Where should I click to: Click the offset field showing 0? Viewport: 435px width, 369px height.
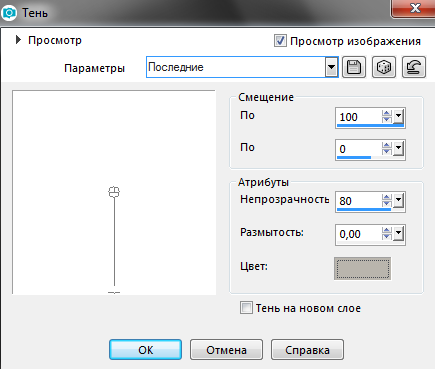coord(359,149)
